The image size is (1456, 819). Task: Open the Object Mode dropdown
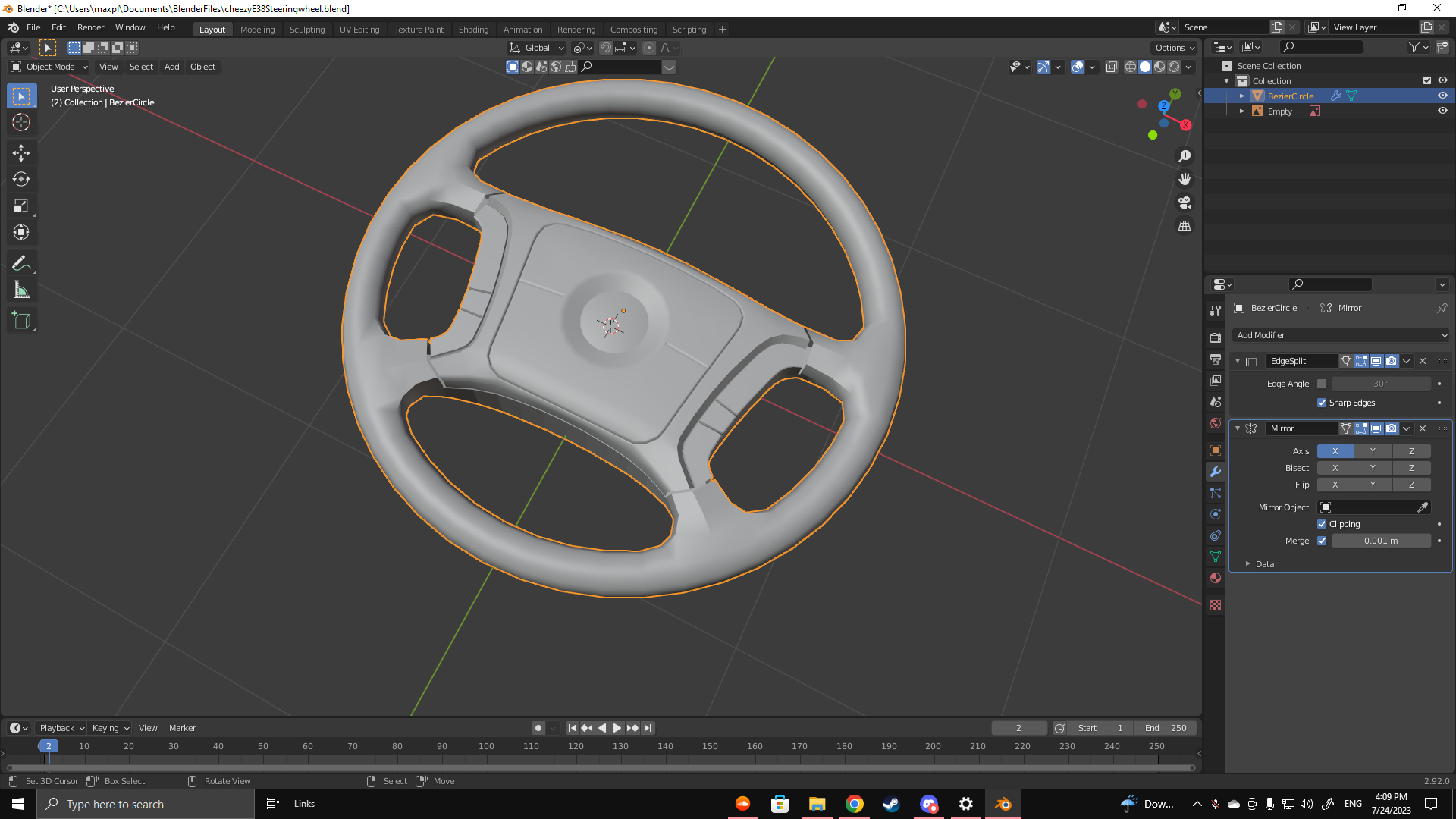[x=50, y=67]
